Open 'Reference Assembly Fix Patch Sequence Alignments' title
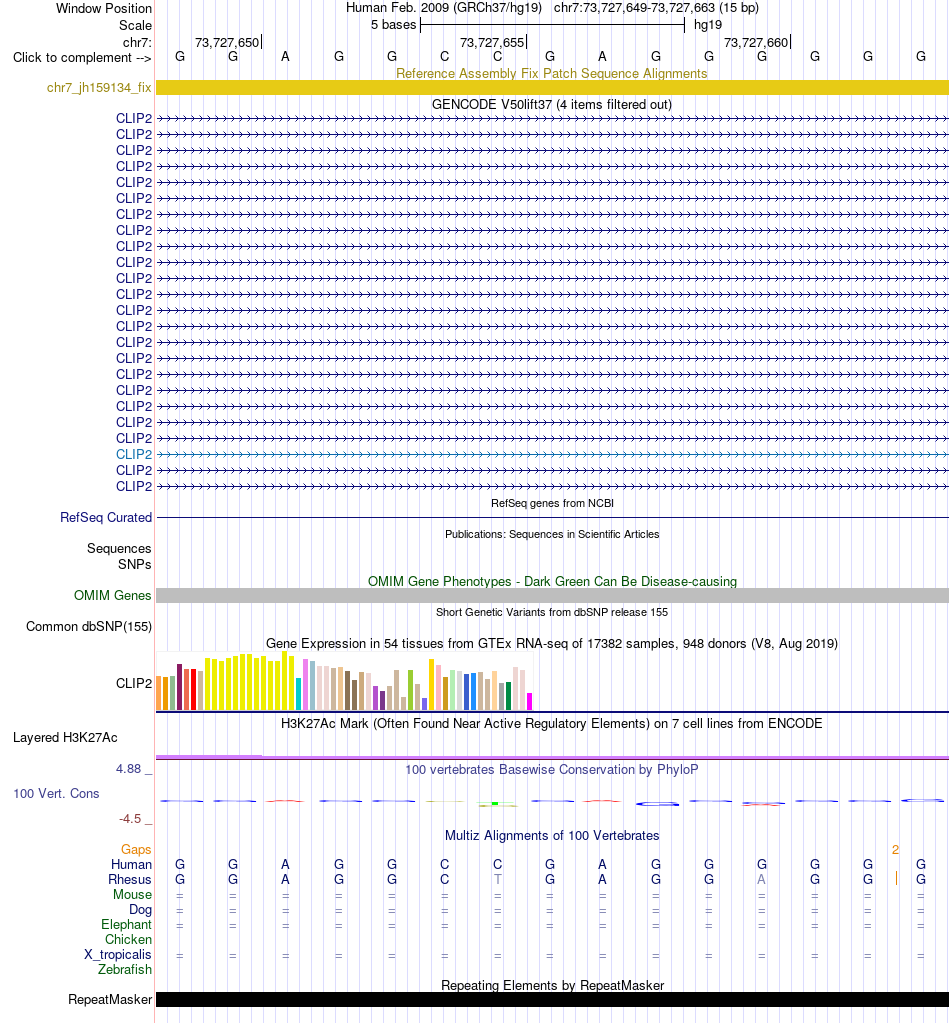 pyautogui.click(x=552, y=73)
